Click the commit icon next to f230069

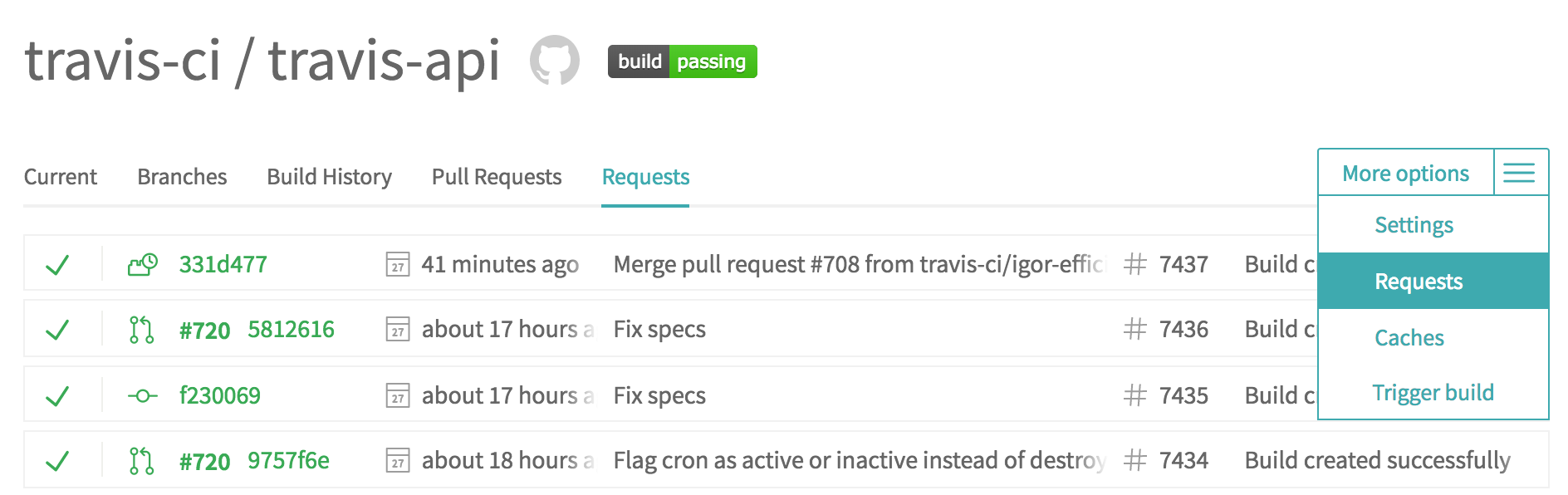pyautogui.click(x=143, y=395)
